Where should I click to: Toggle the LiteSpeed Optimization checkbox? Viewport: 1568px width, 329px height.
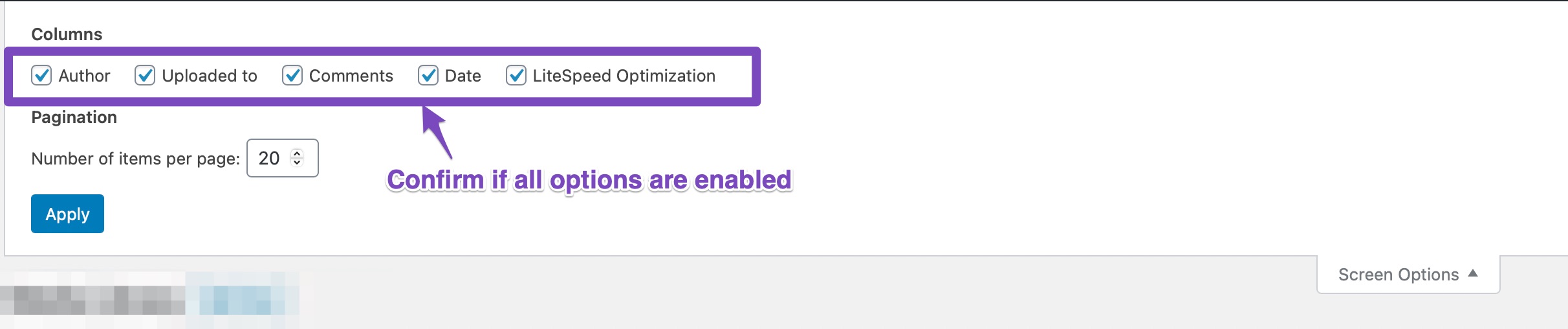point(516,76)
